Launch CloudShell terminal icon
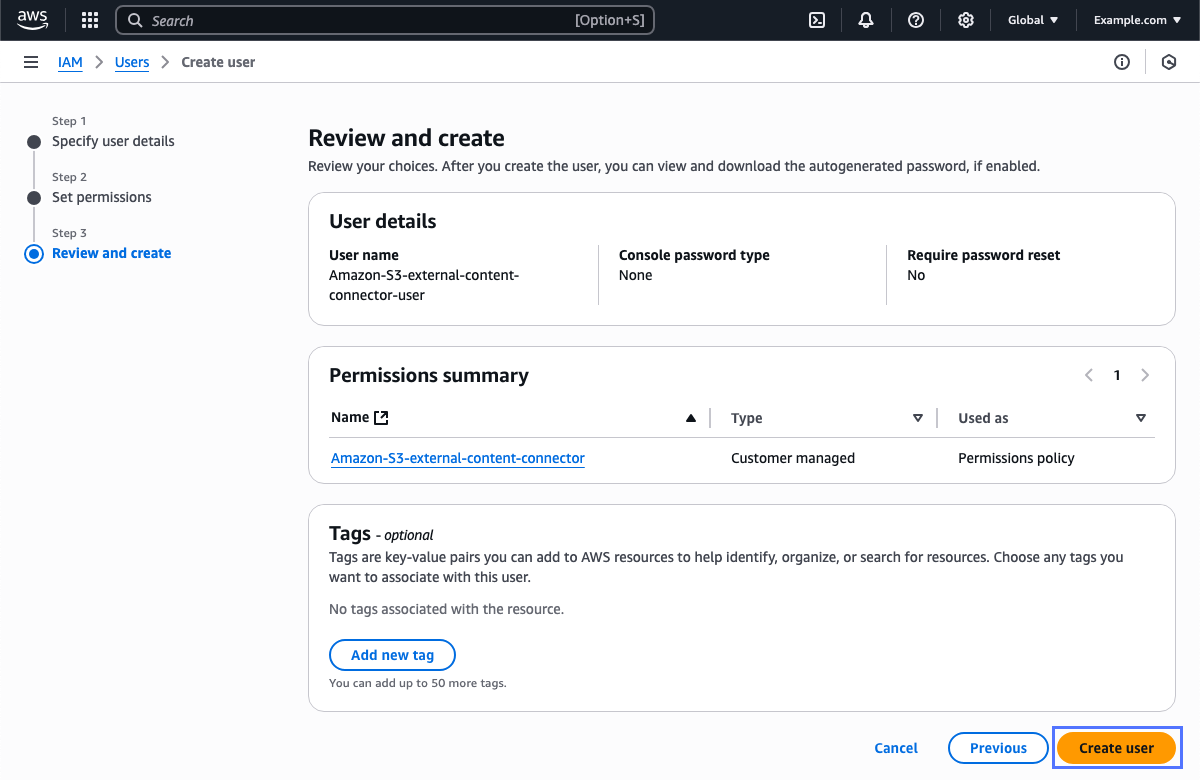Image resolution: width=1200 pixels, height=780 pixels. coord(817,20)
